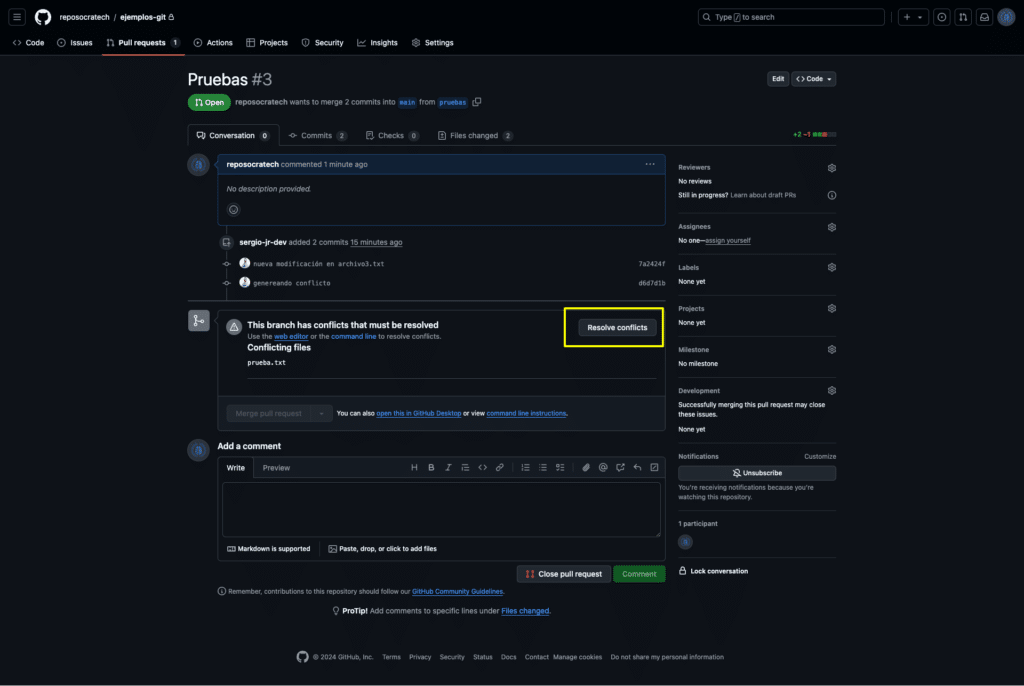Screen dimensions: 1024x686
Task: Insert unordered bullet list in comment
Action: pos(543,468)
